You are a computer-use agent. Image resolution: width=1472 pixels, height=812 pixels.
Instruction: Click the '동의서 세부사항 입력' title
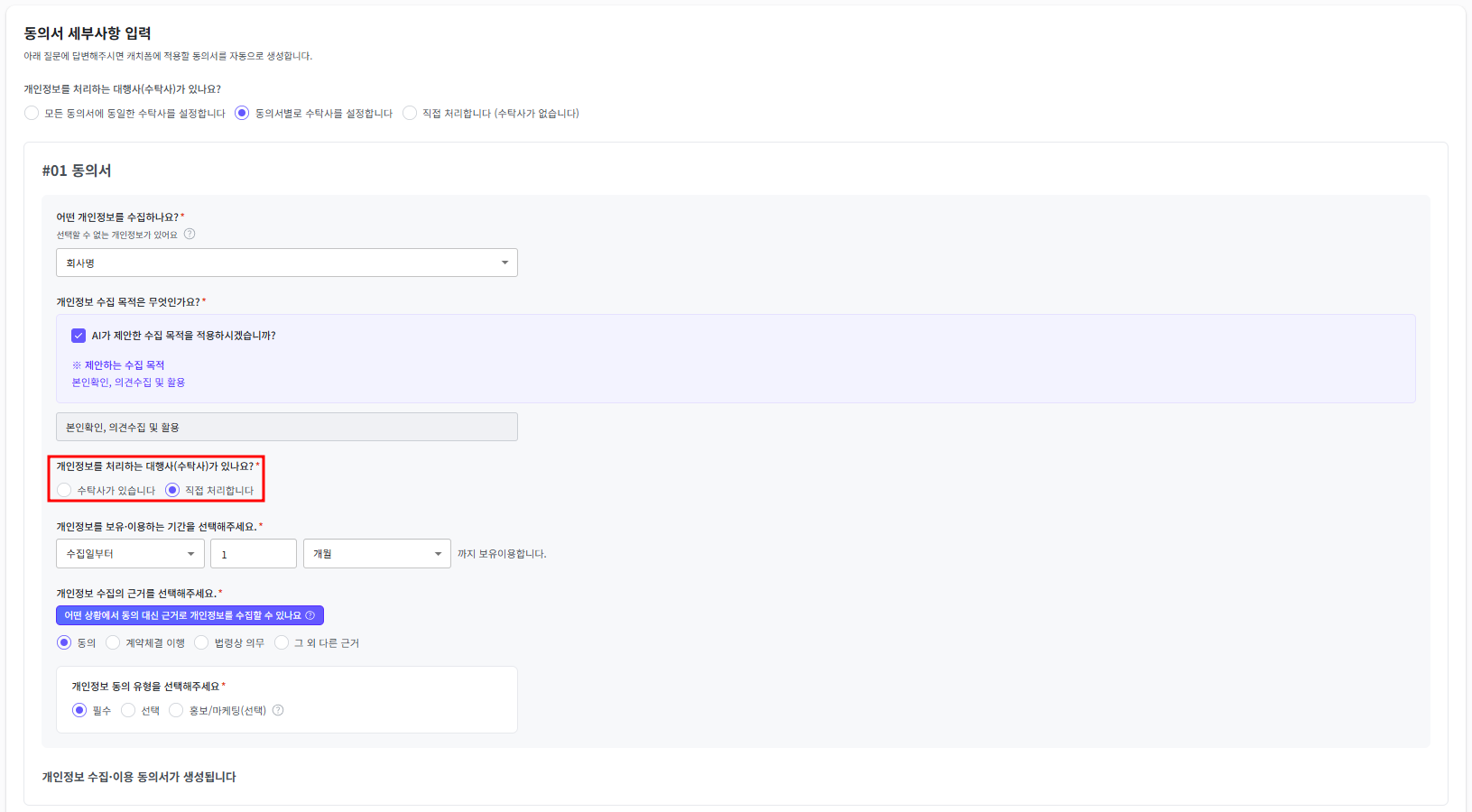coord(88,33)
